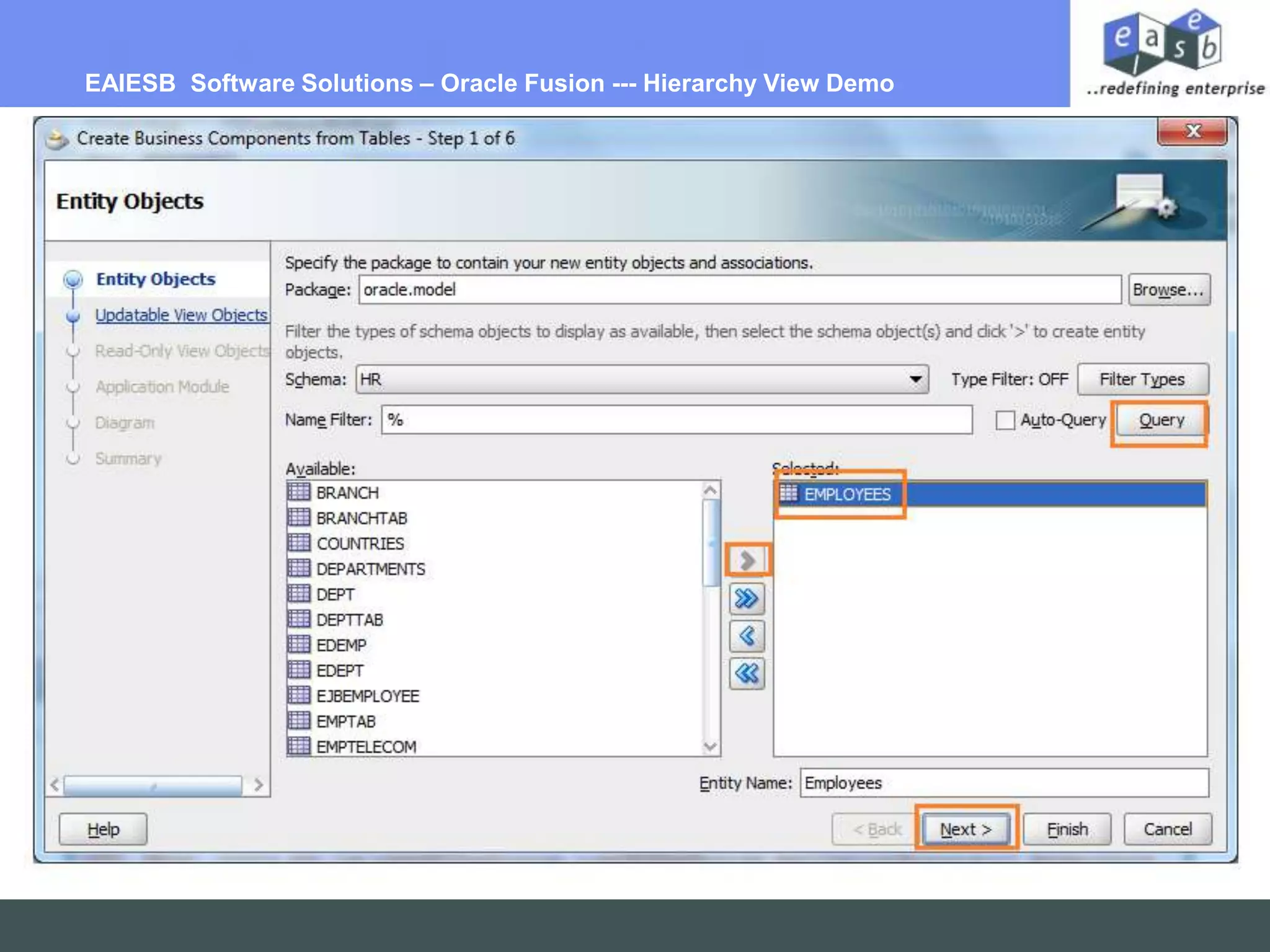Select the DEPARTMENTS table icon

(x=299, y=568)
